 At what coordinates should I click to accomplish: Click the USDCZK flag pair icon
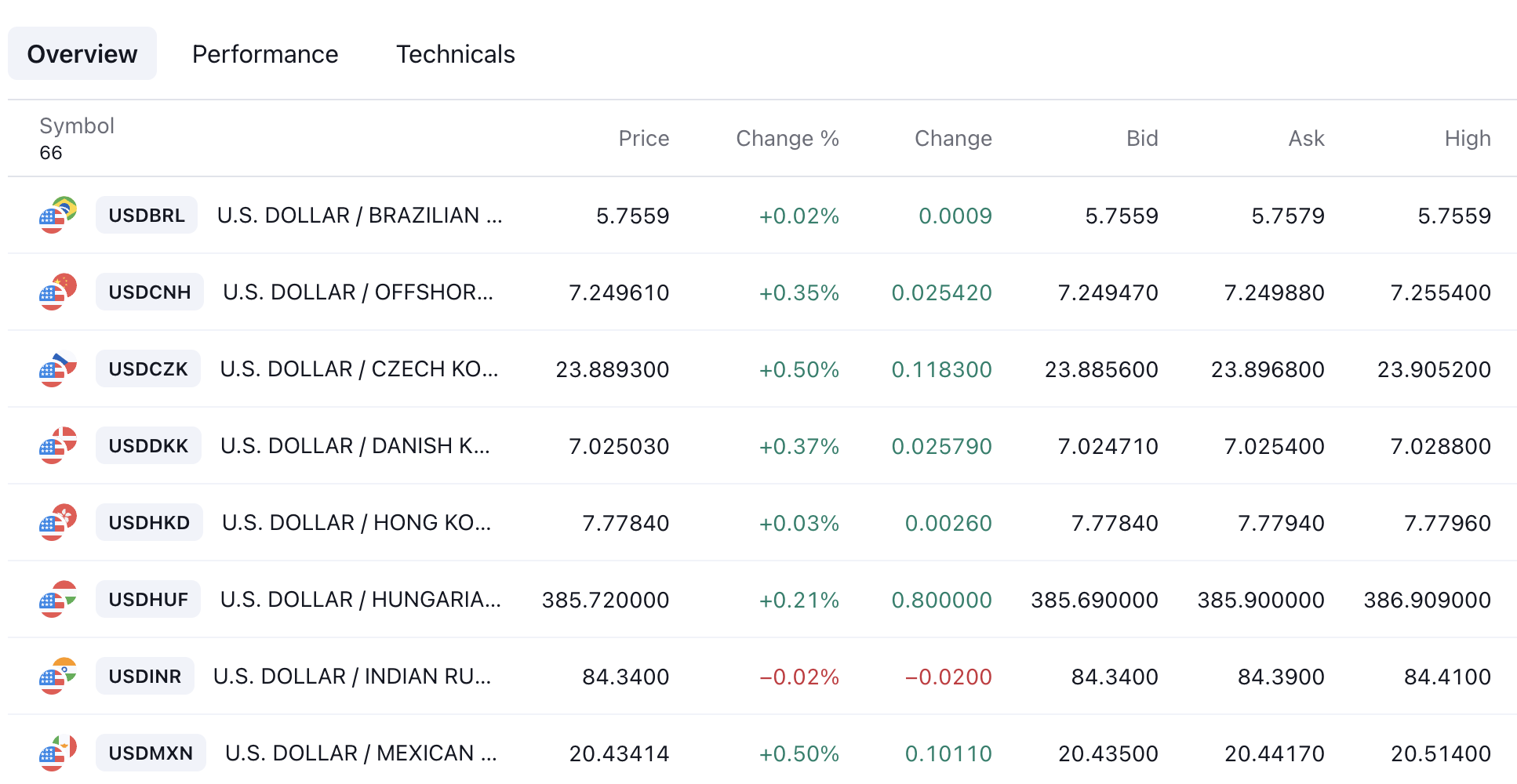click(x=58, y=368)
